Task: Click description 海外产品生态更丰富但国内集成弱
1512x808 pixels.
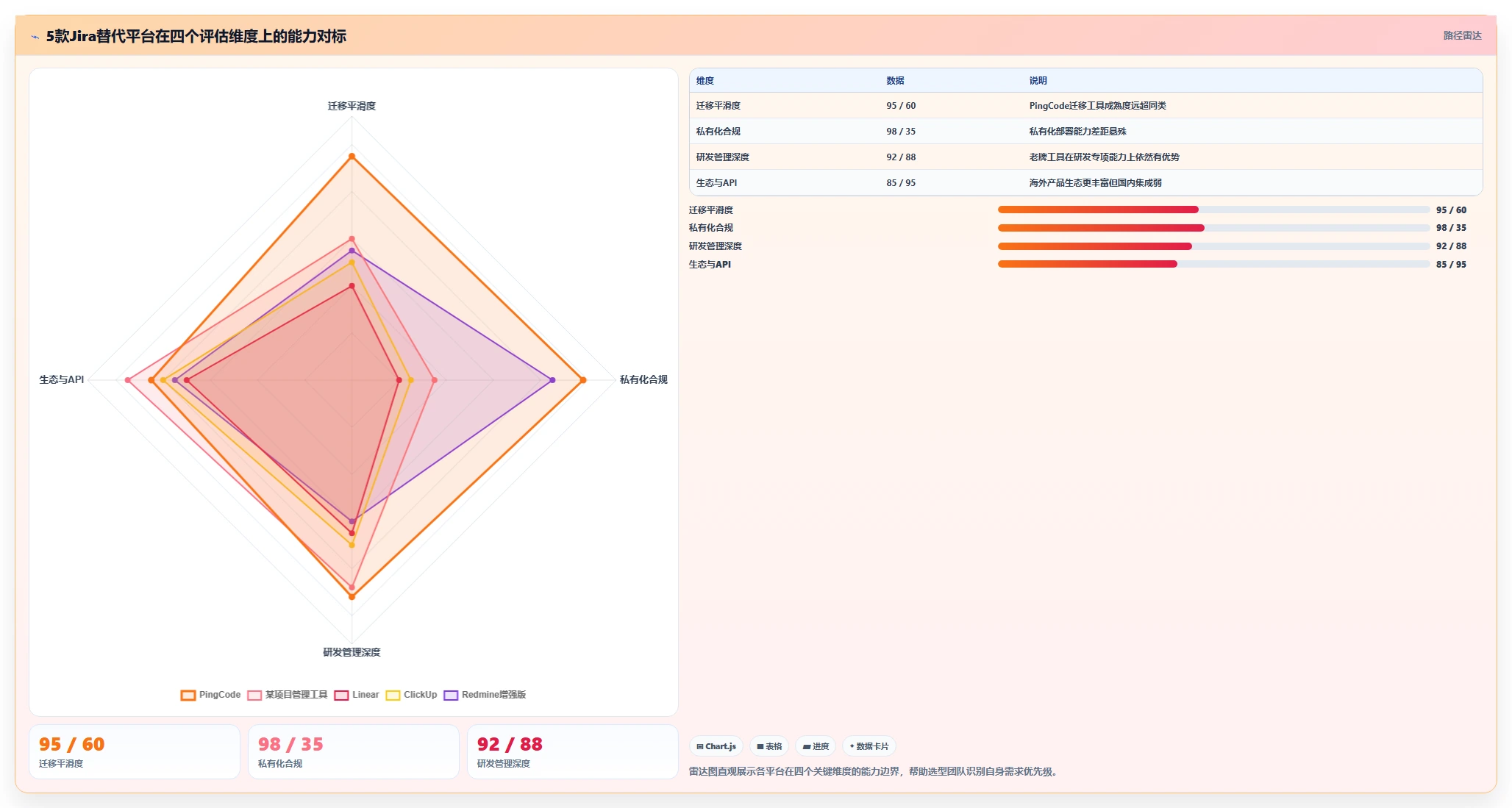Action: pos(1095,183)
